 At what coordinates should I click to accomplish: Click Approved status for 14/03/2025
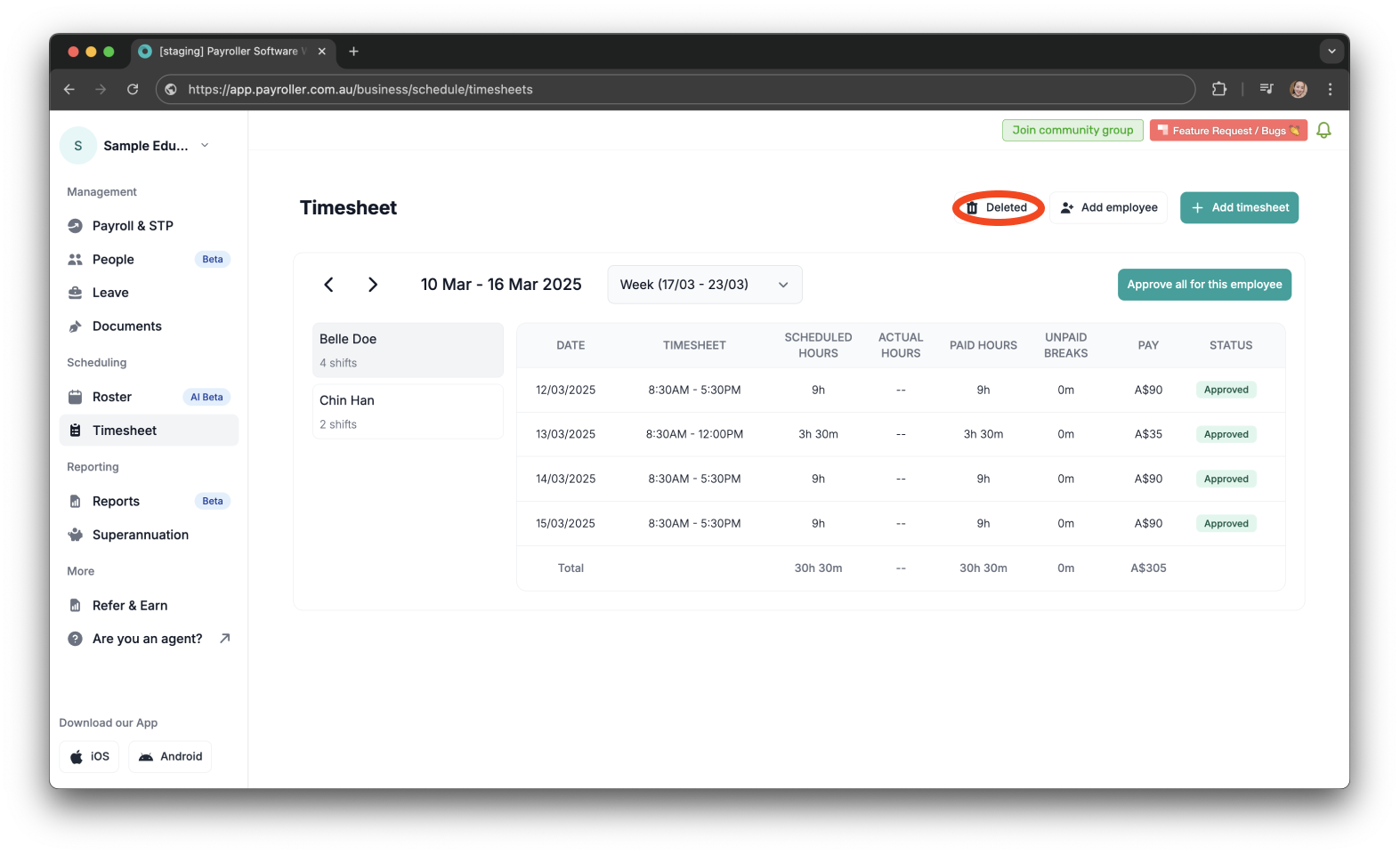(1226, 479)
